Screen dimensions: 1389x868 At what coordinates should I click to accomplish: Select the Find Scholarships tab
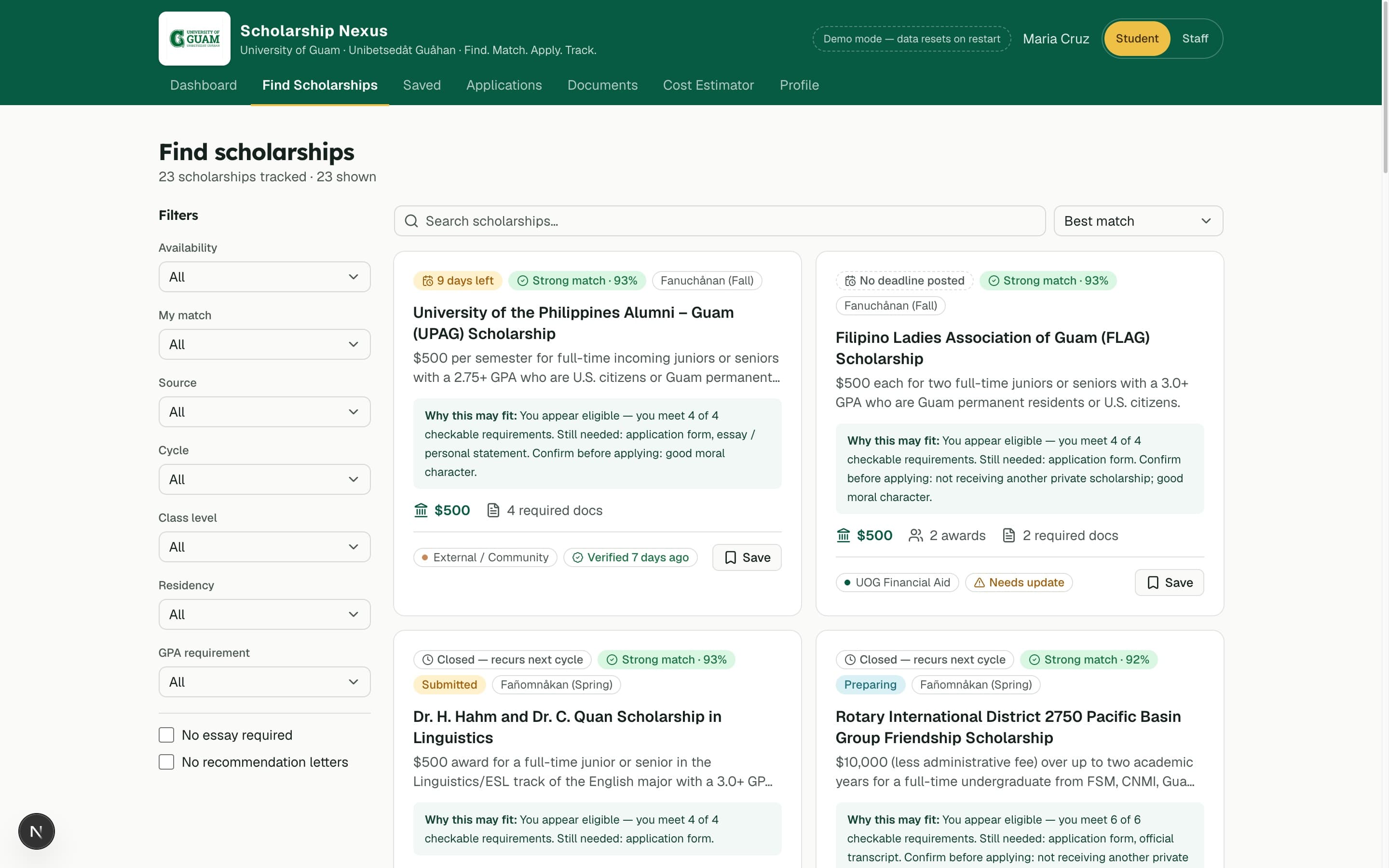(320, 85)
